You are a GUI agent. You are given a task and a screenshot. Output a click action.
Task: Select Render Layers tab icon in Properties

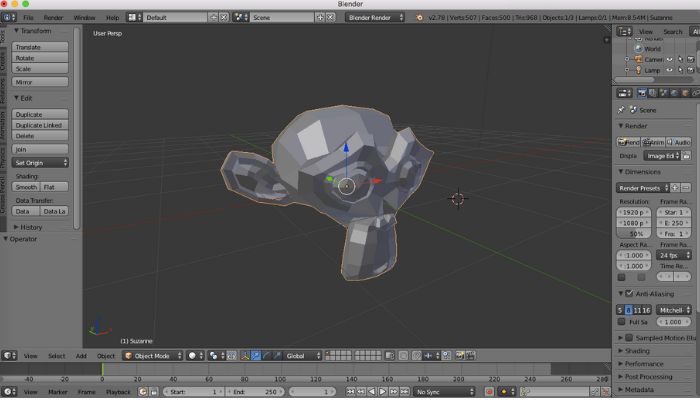click(x=653, y=93)
